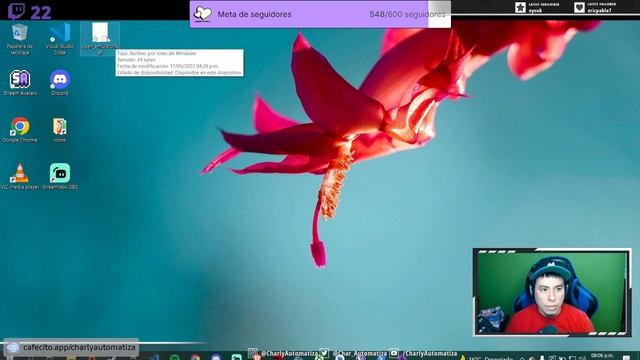Open the Stream Avatars desktop shortcut
Viewport: 640px width, 360px height.
(x=20, y=83)
